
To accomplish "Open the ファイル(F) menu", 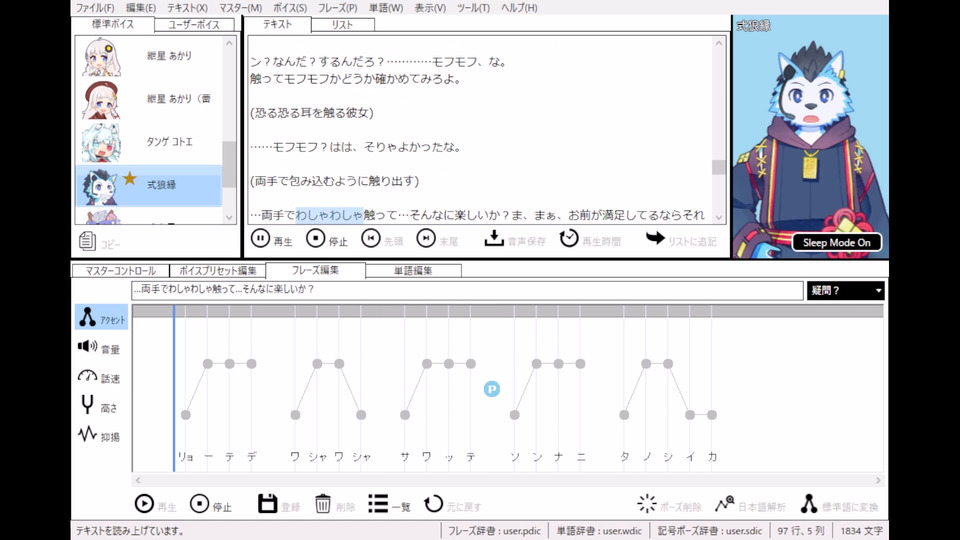I will [x=95, y=8].
